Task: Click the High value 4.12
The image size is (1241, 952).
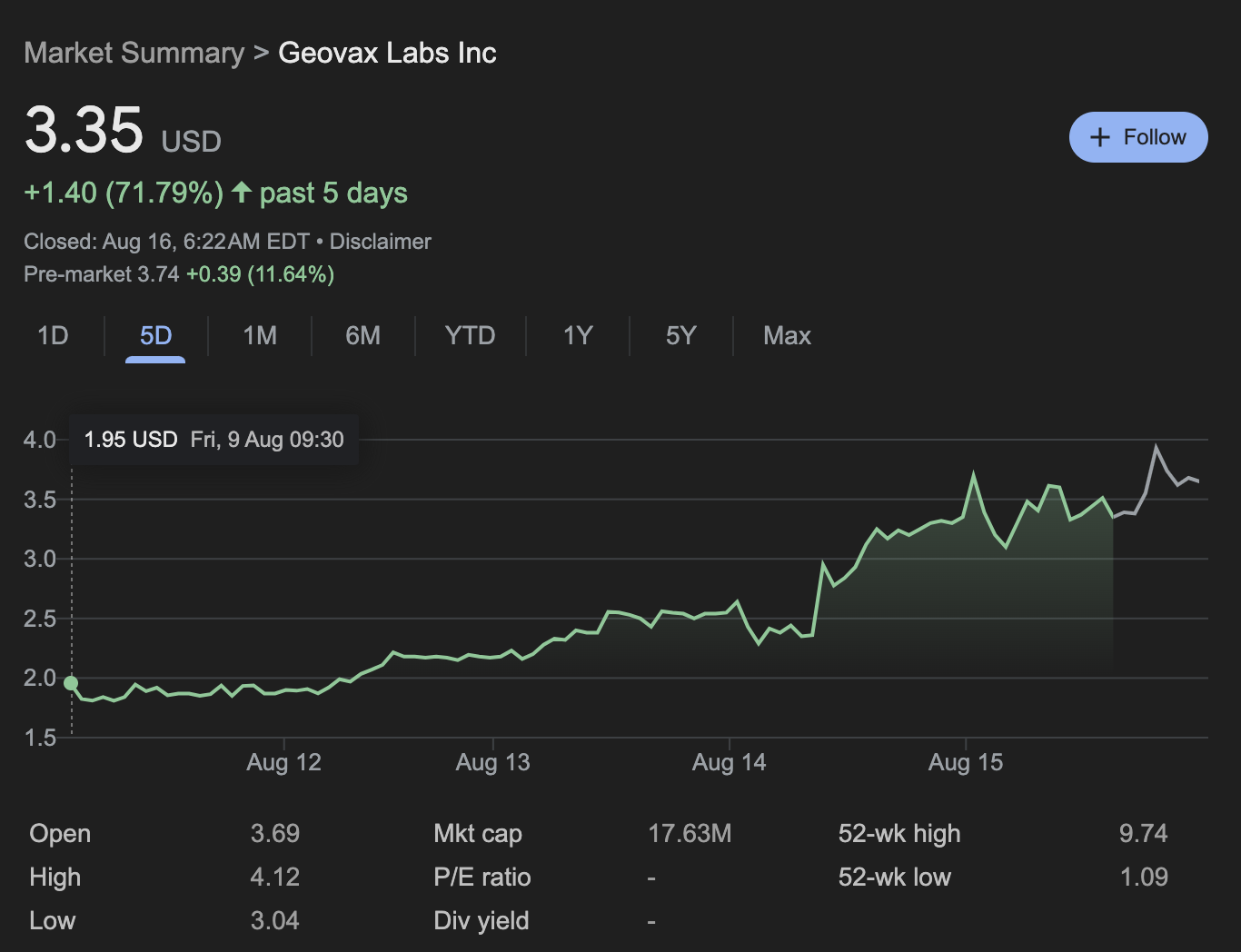Action: coord(275,878)
